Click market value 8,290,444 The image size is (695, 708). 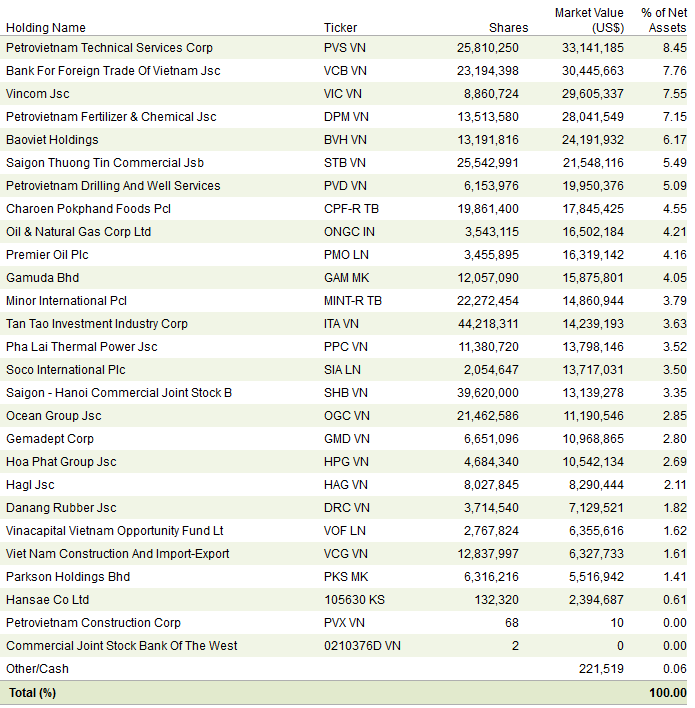[x=596, y=485]
